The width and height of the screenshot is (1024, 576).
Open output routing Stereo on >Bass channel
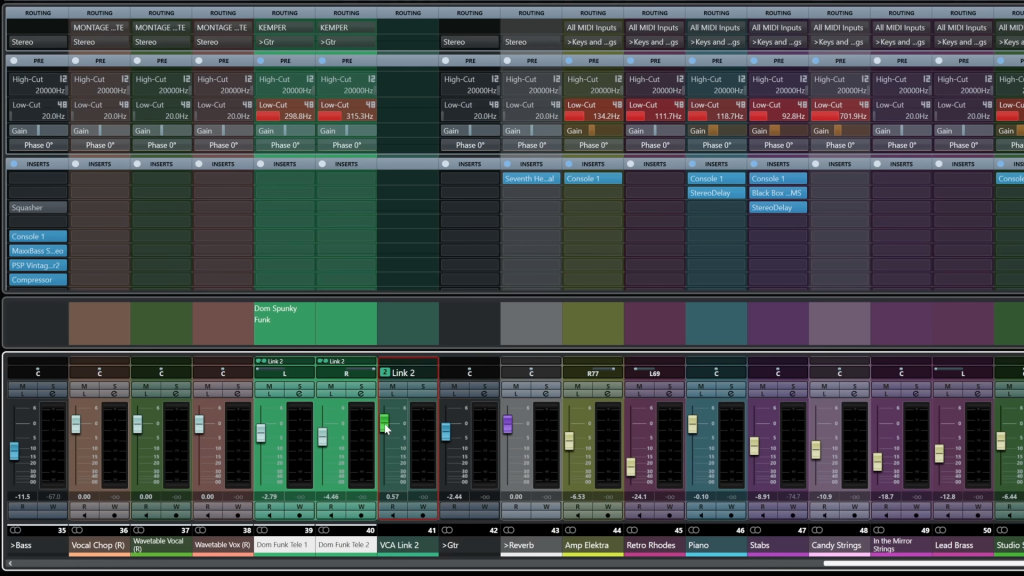38,42
